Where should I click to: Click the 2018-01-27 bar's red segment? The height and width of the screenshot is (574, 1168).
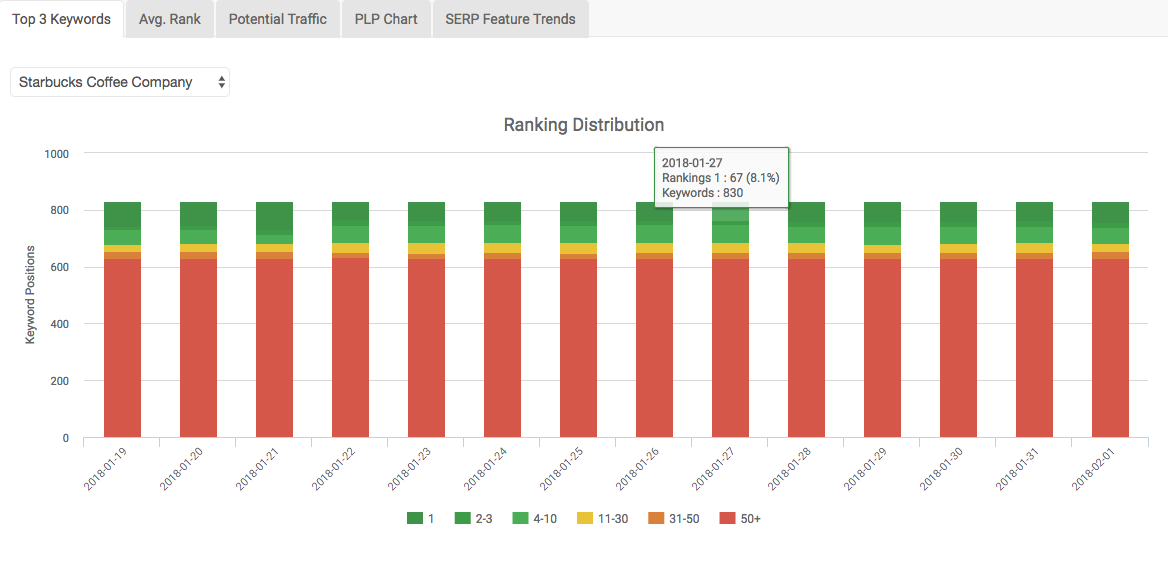(x=730, y=350)
